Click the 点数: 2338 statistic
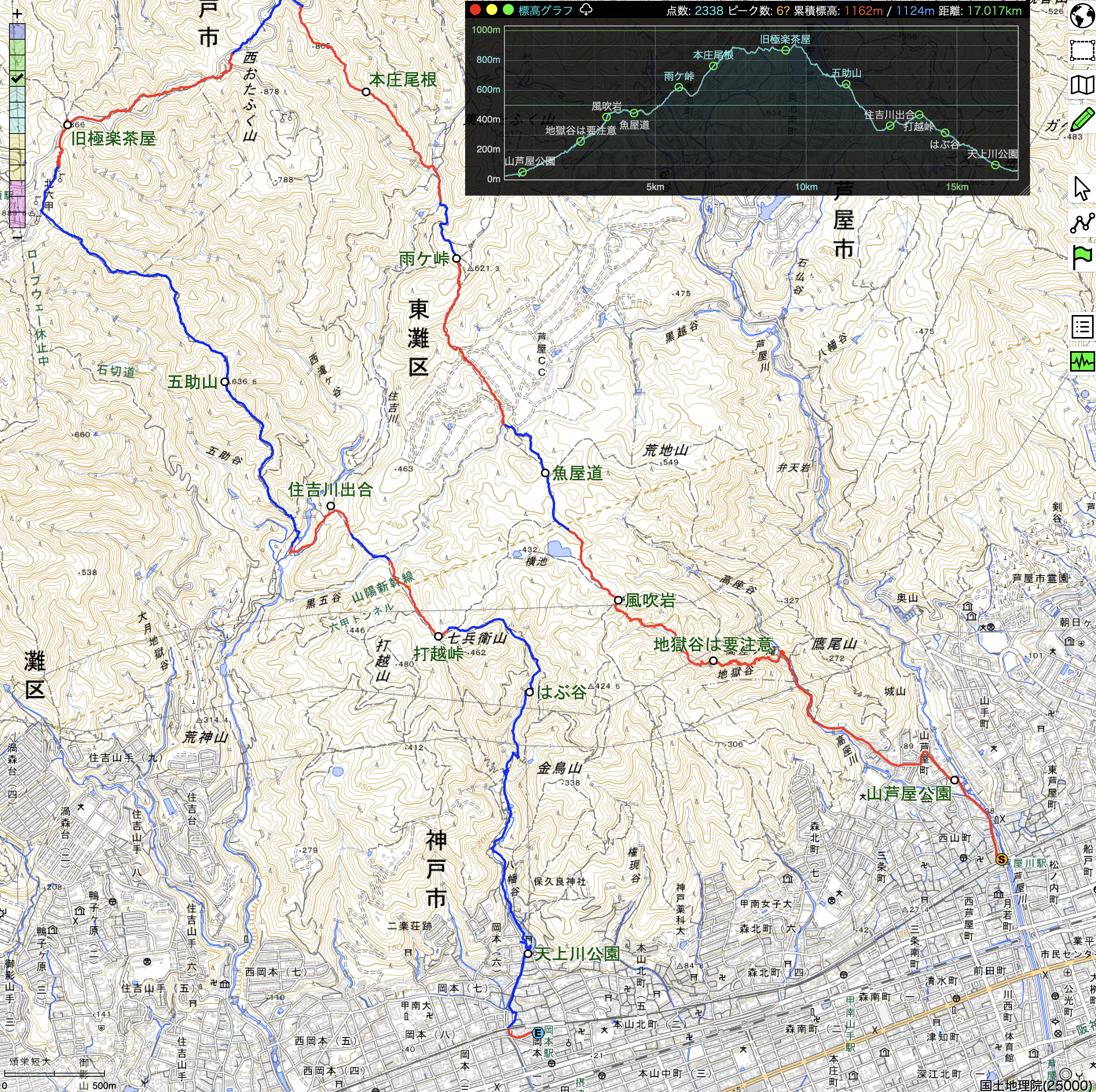The image size is (1096, 1092). point(695,10)
